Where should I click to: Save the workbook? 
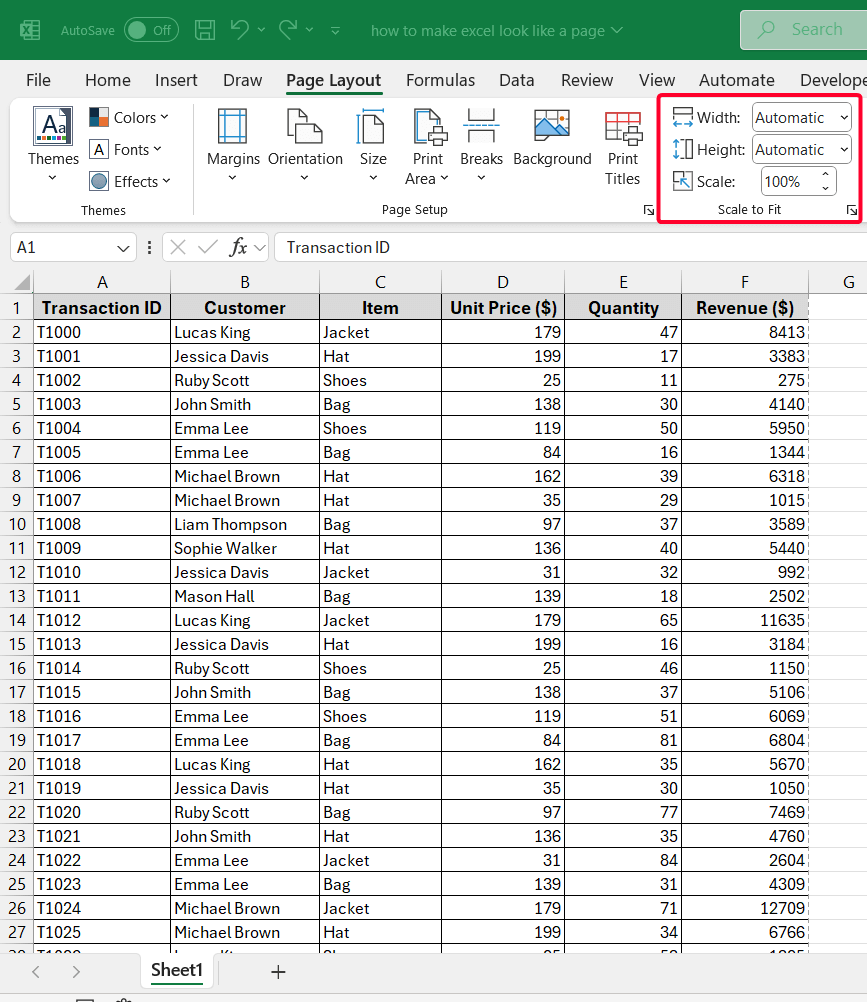coord(205,30)
